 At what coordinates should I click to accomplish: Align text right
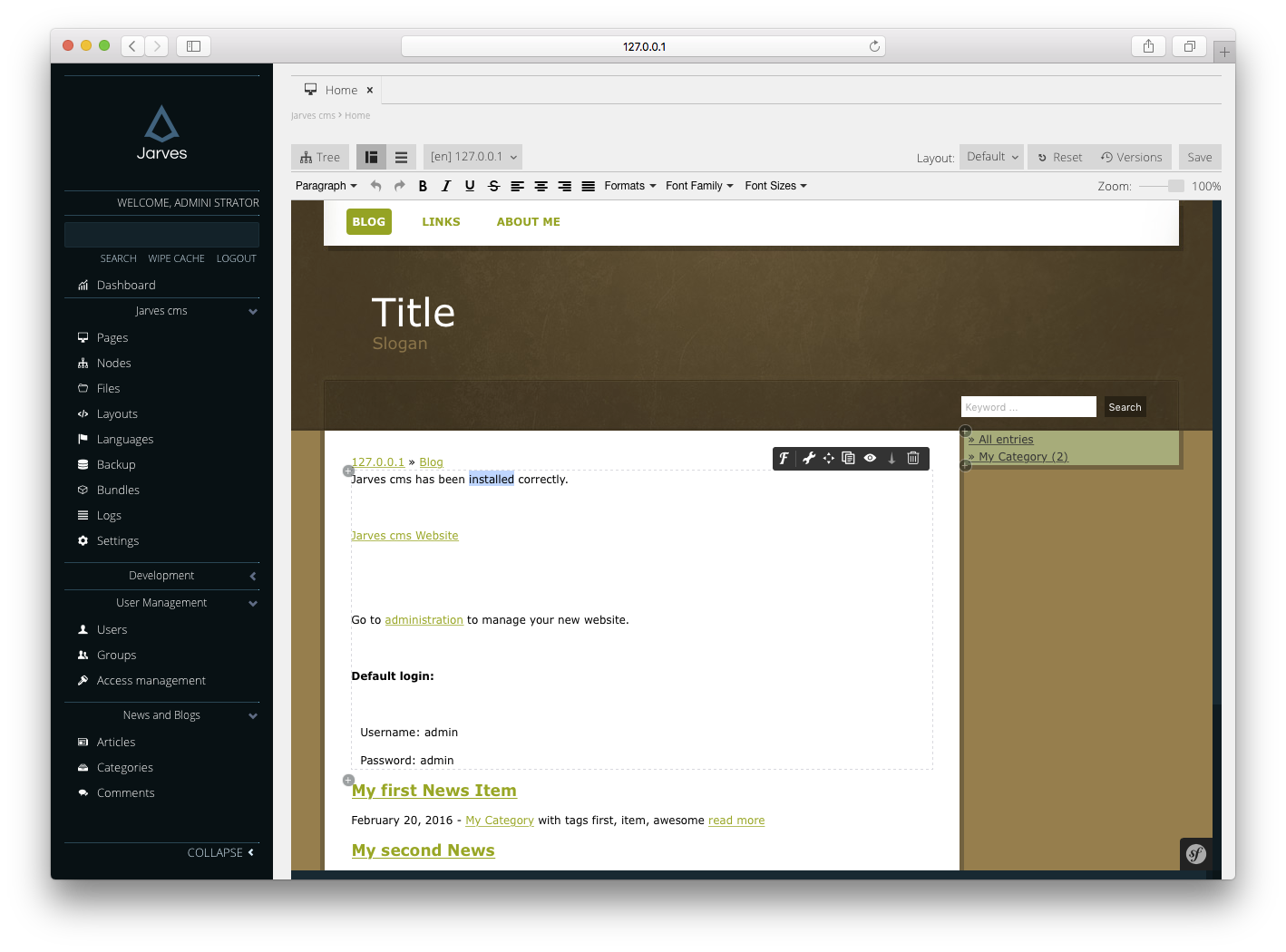click(x=564, y=186)
